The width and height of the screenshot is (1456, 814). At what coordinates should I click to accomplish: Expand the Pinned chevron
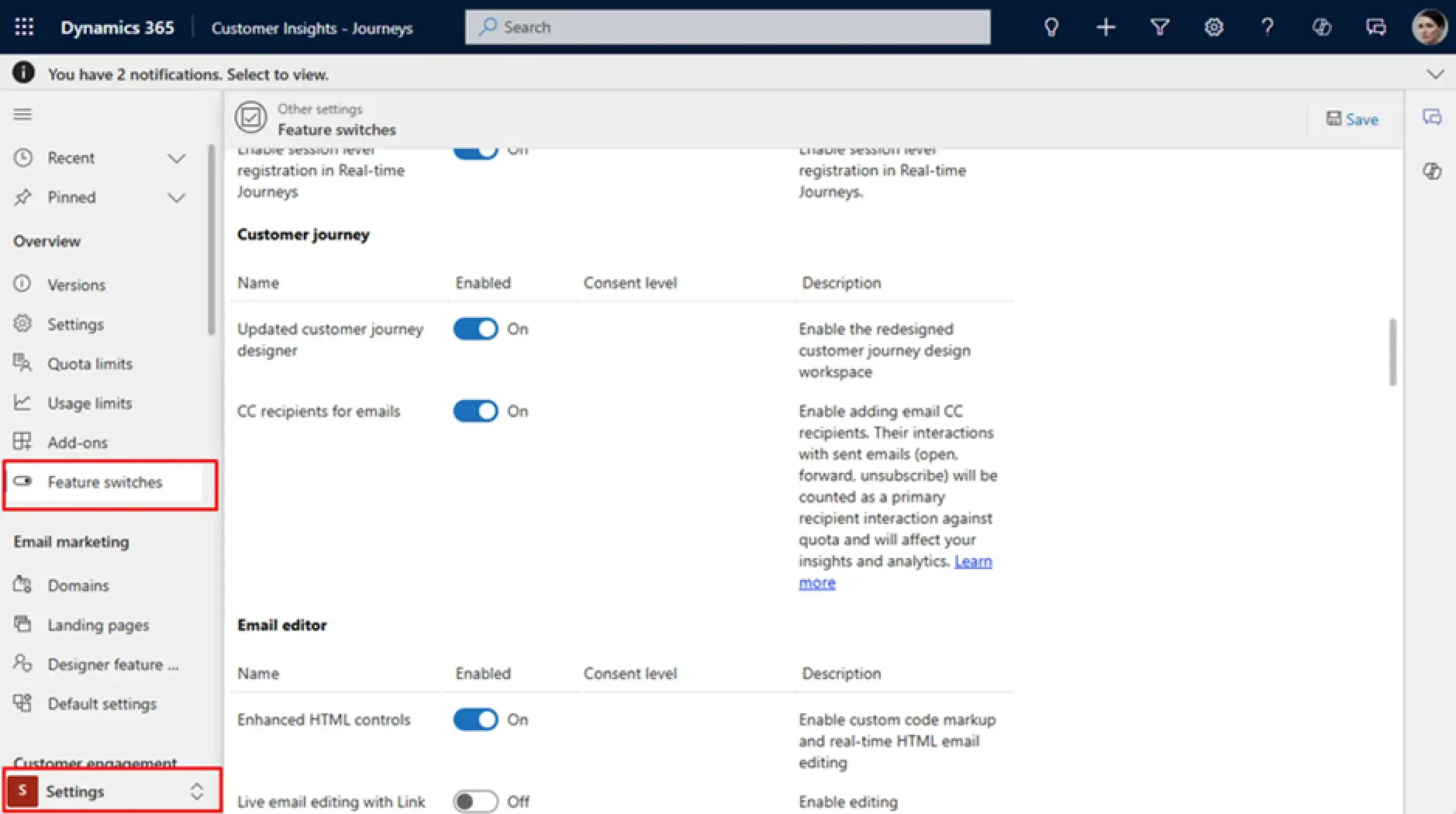(x=177, y=198)
